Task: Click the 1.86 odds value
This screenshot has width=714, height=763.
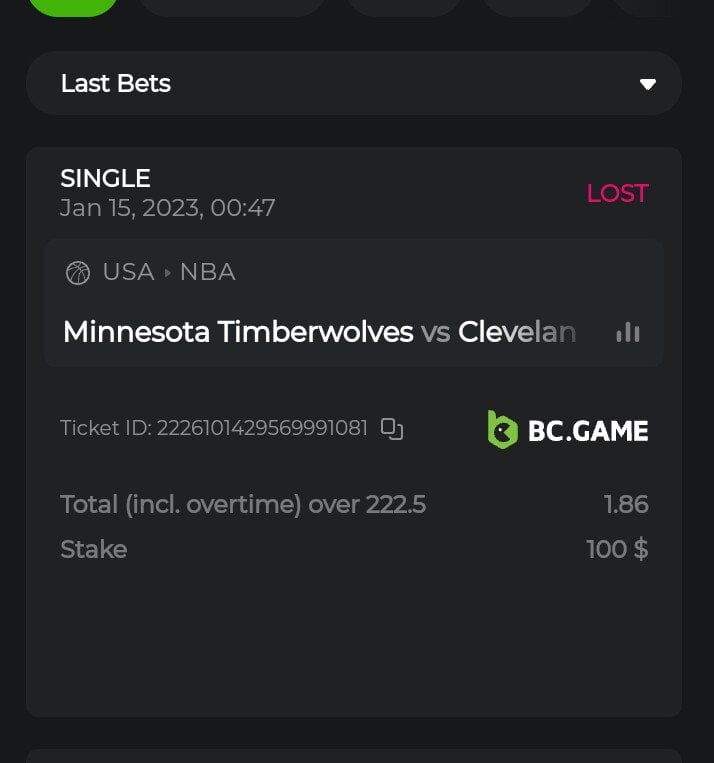Action: tap(626, 505)
